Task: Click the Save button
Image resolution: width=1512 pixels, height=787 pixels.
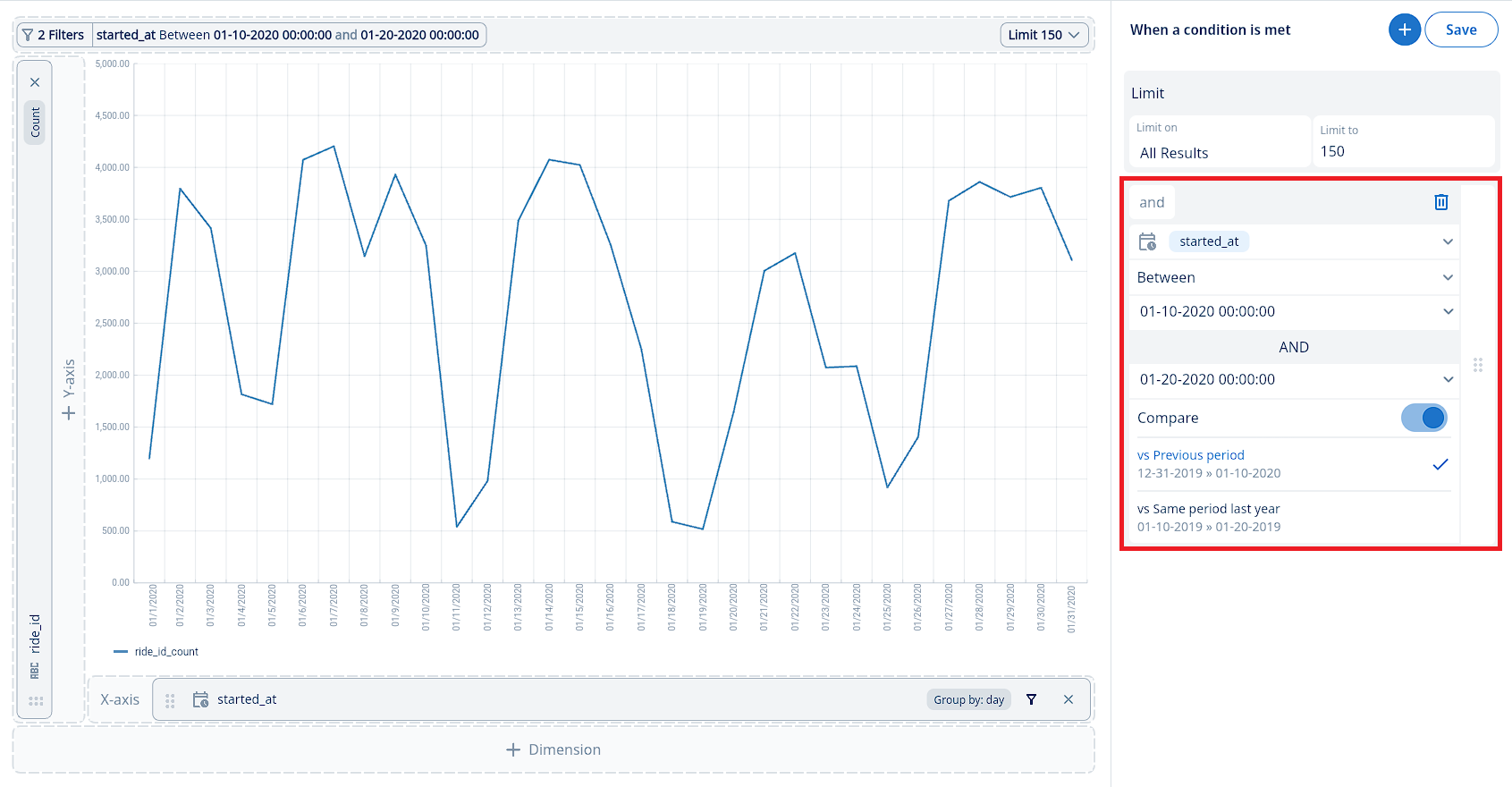Action: [1460, 30]
